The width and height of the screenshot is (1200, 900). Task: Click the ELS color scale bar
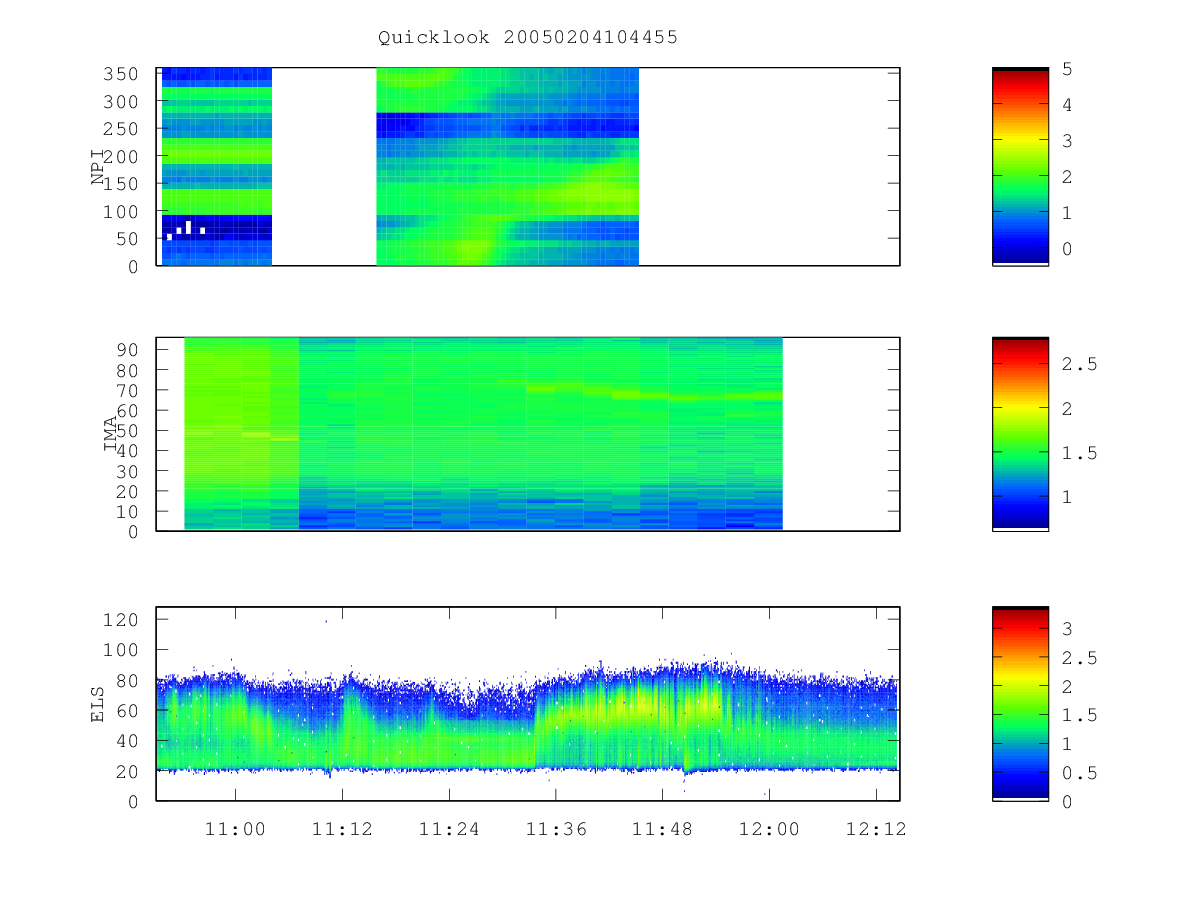point(1020,704)
